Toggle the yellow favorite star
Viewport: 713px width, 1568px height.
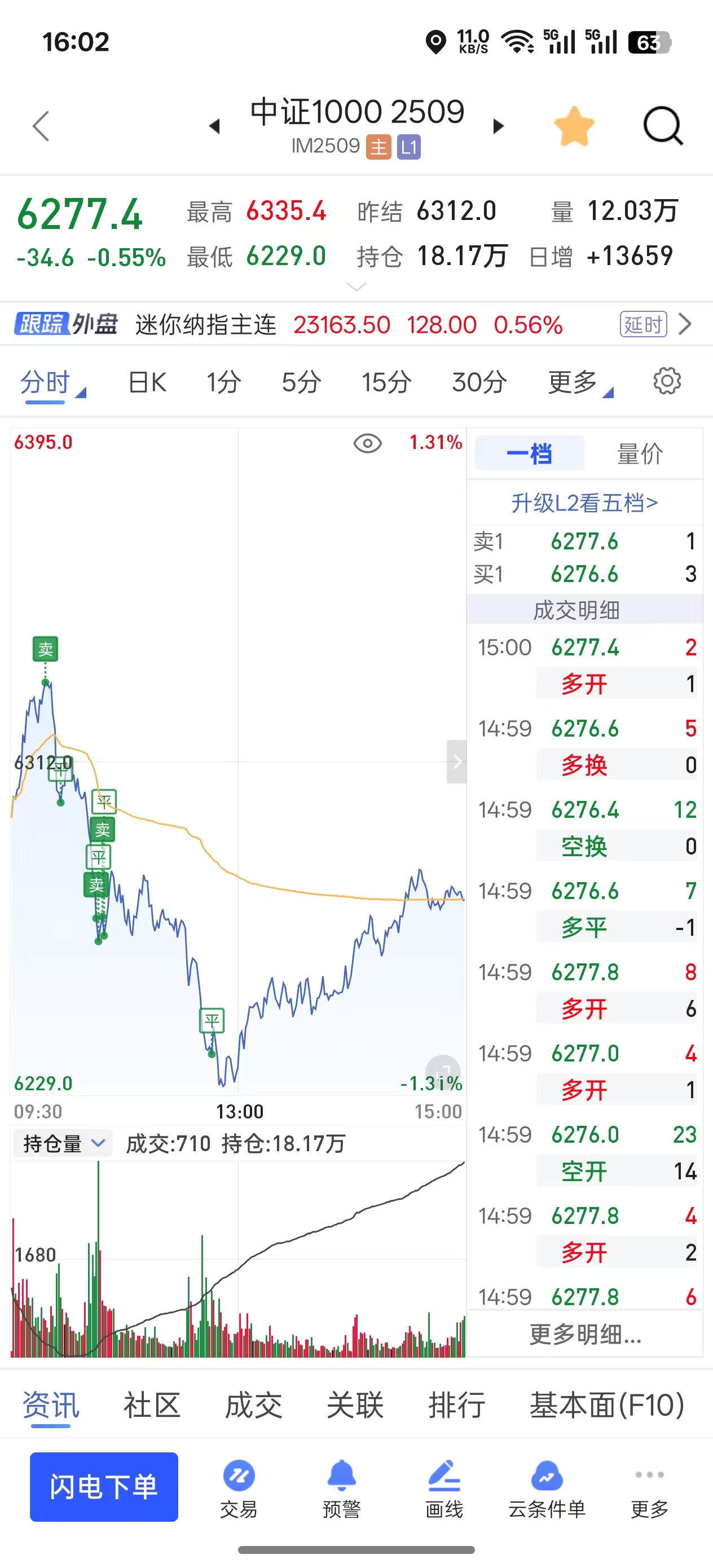[x=574, y=126]
